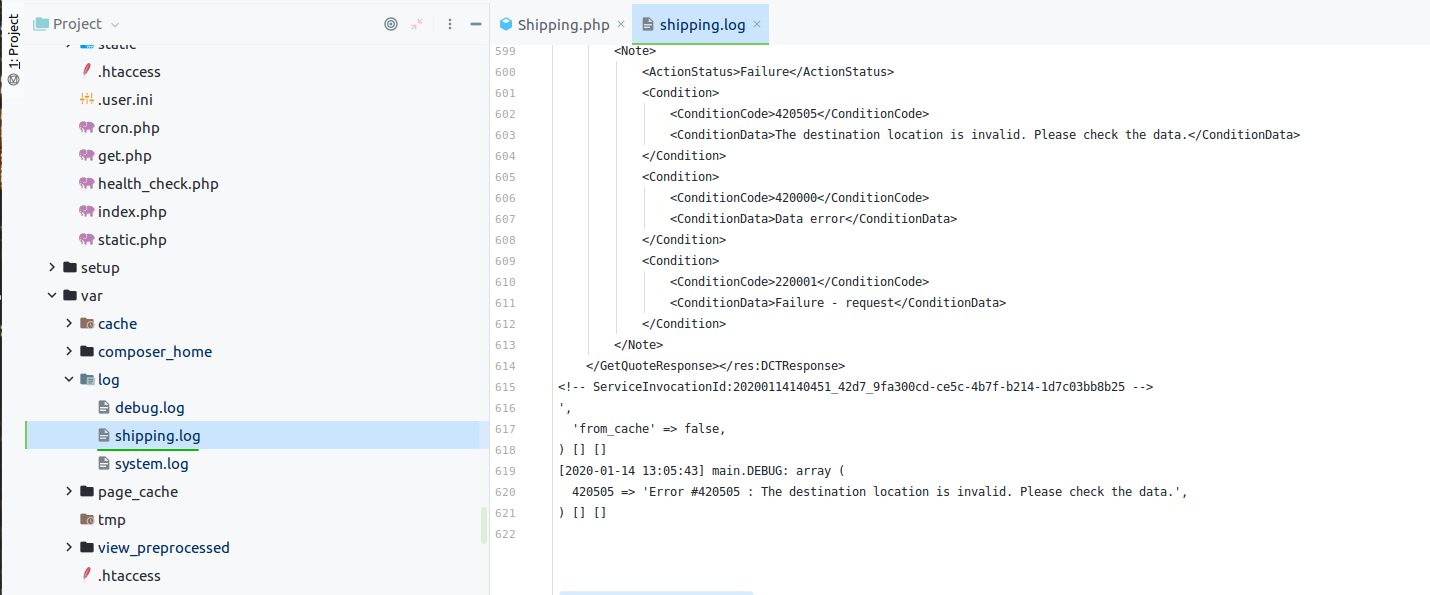Open the system.log file
This screenshot has width=1430, height=595.
[153, 463]
